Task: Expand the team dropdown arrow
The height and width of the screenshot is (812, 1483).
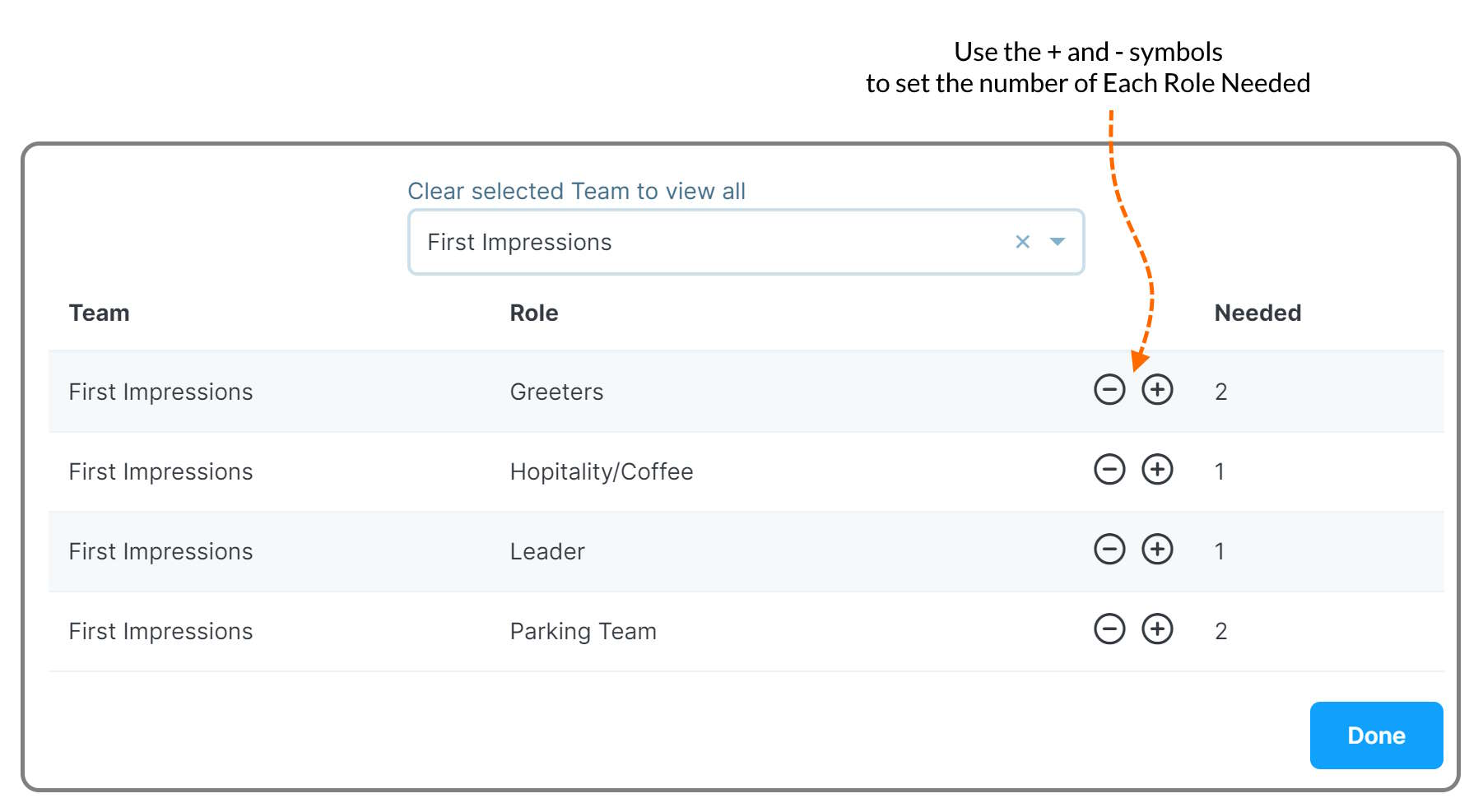Action: coord(1058,242)
